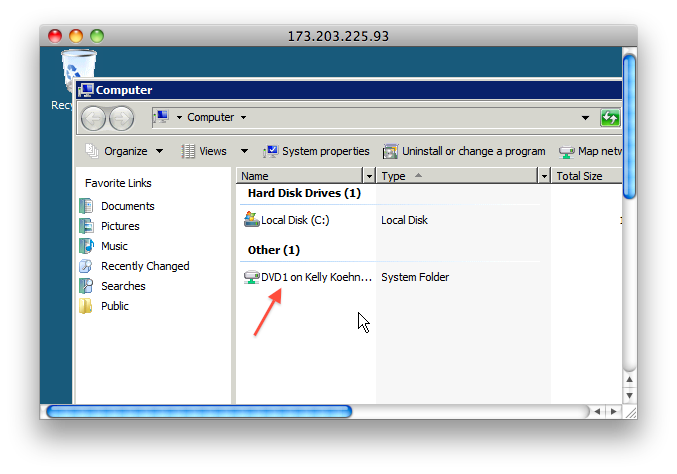Click the Pictures folder icon
This screenshot has height=474, width=677.
[x=86, y=226]
